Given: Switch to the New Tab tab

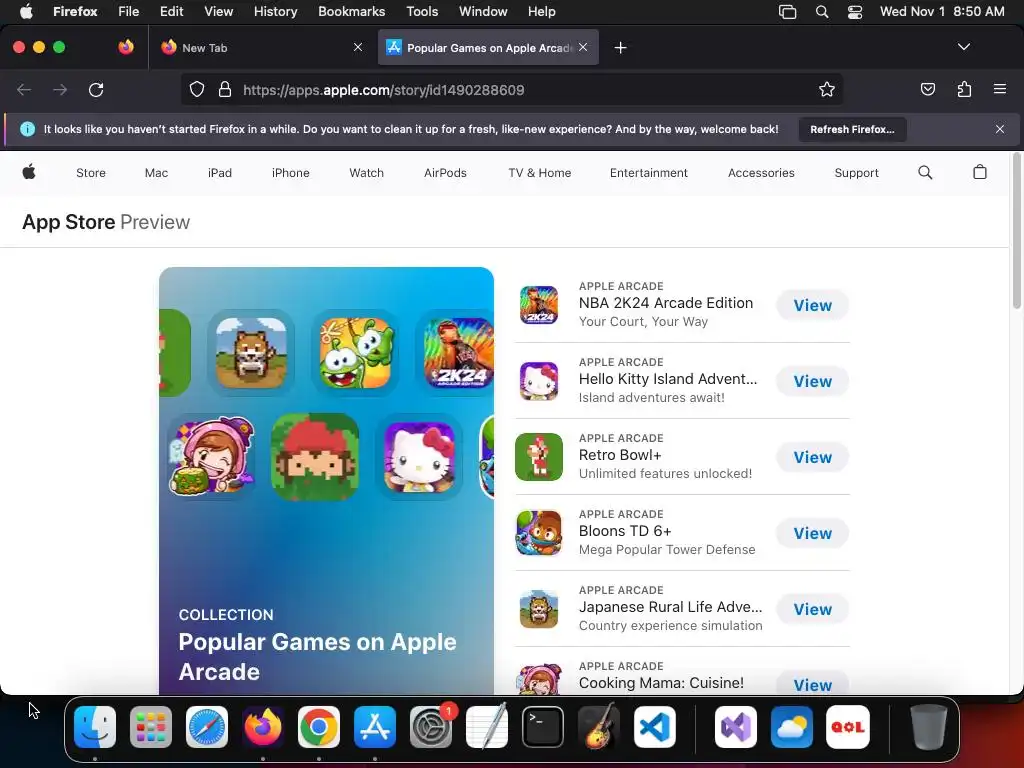Looking at the screenshot, I should point(261,48).
